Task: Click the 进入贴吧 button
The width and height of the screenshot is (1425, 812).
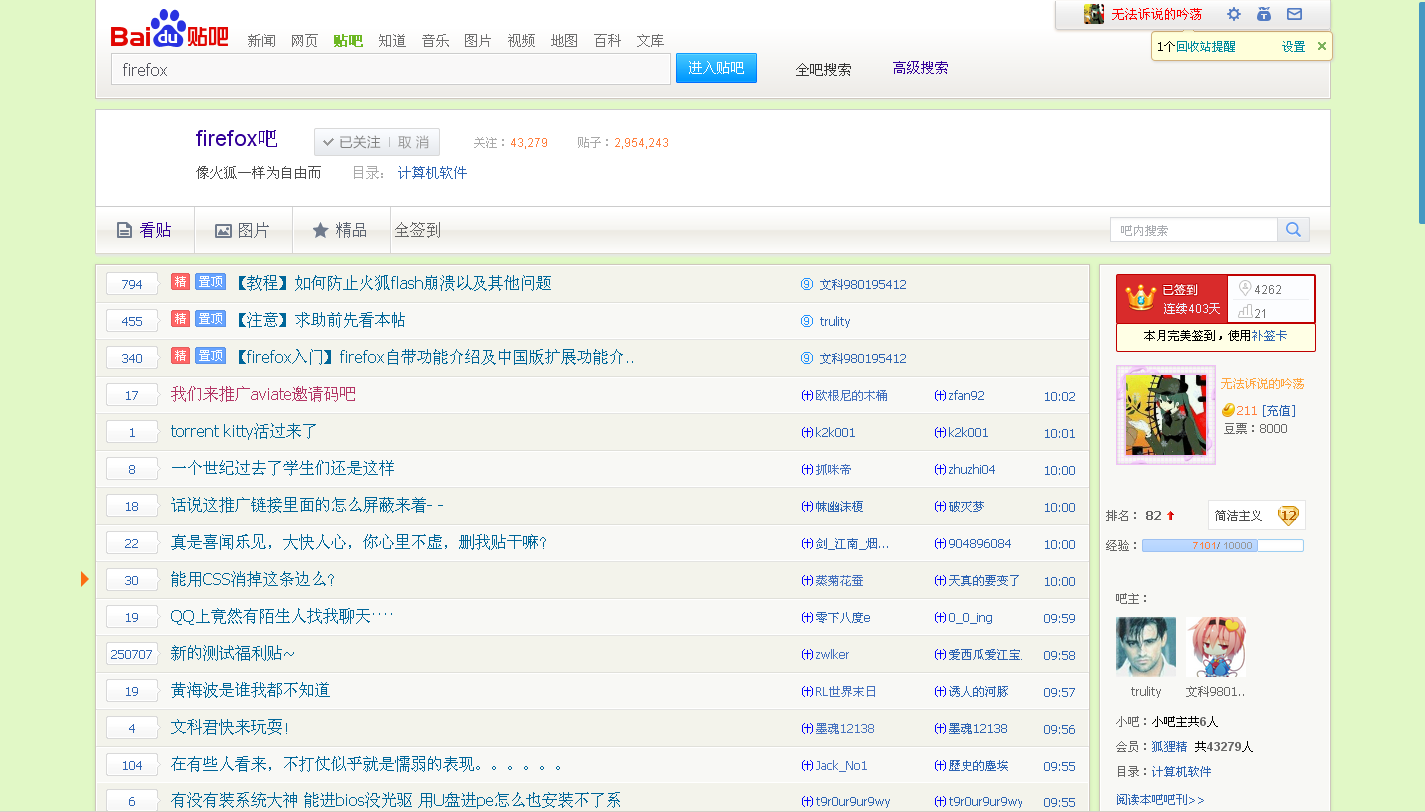Action: tap(716, 68)
